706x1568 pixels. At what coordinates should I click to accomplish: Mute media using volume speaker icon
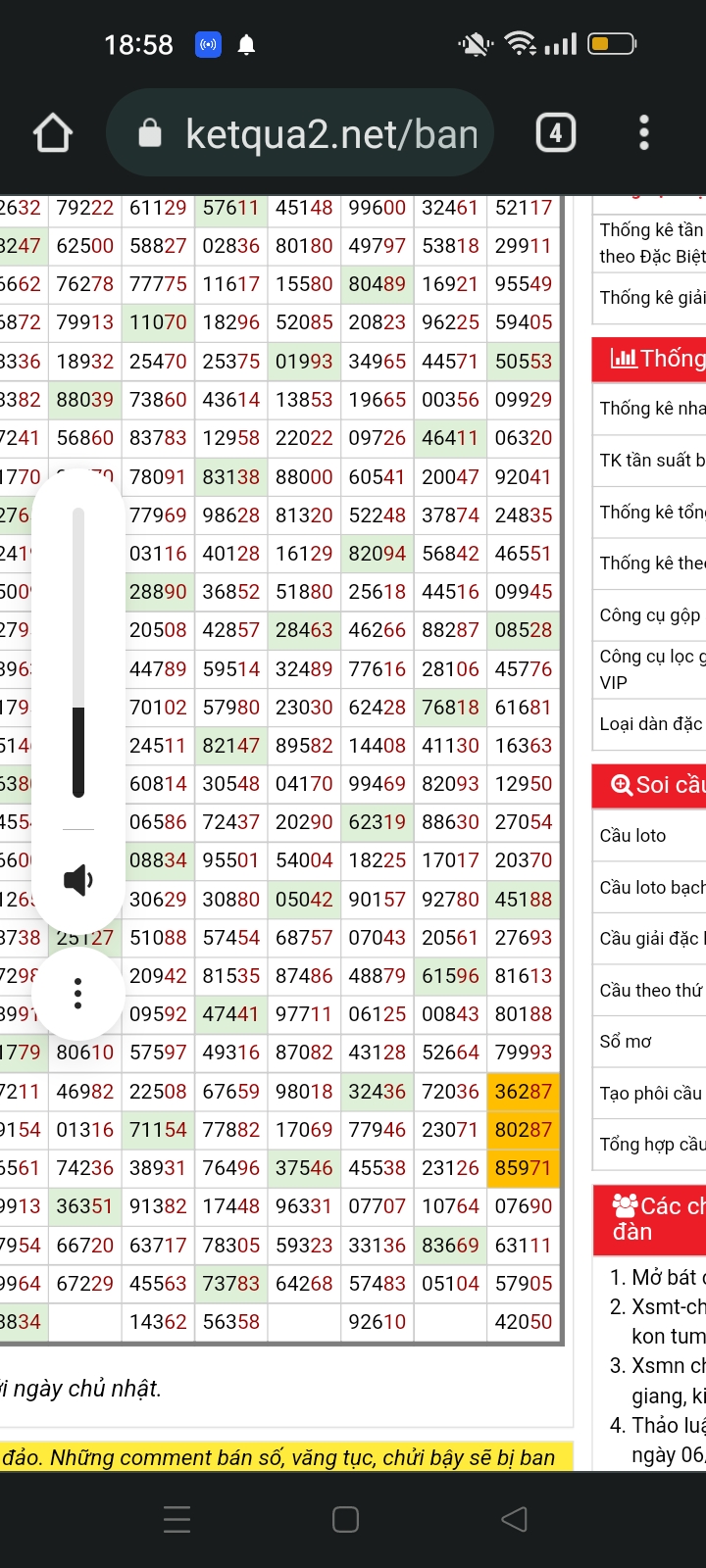78,880
